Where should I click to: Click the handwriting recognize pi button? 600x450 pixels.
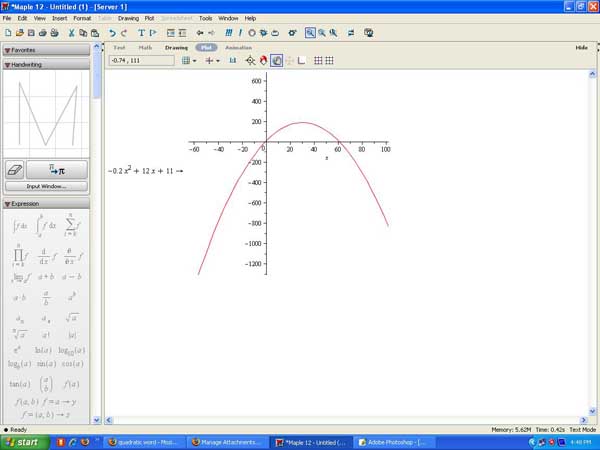59,171
